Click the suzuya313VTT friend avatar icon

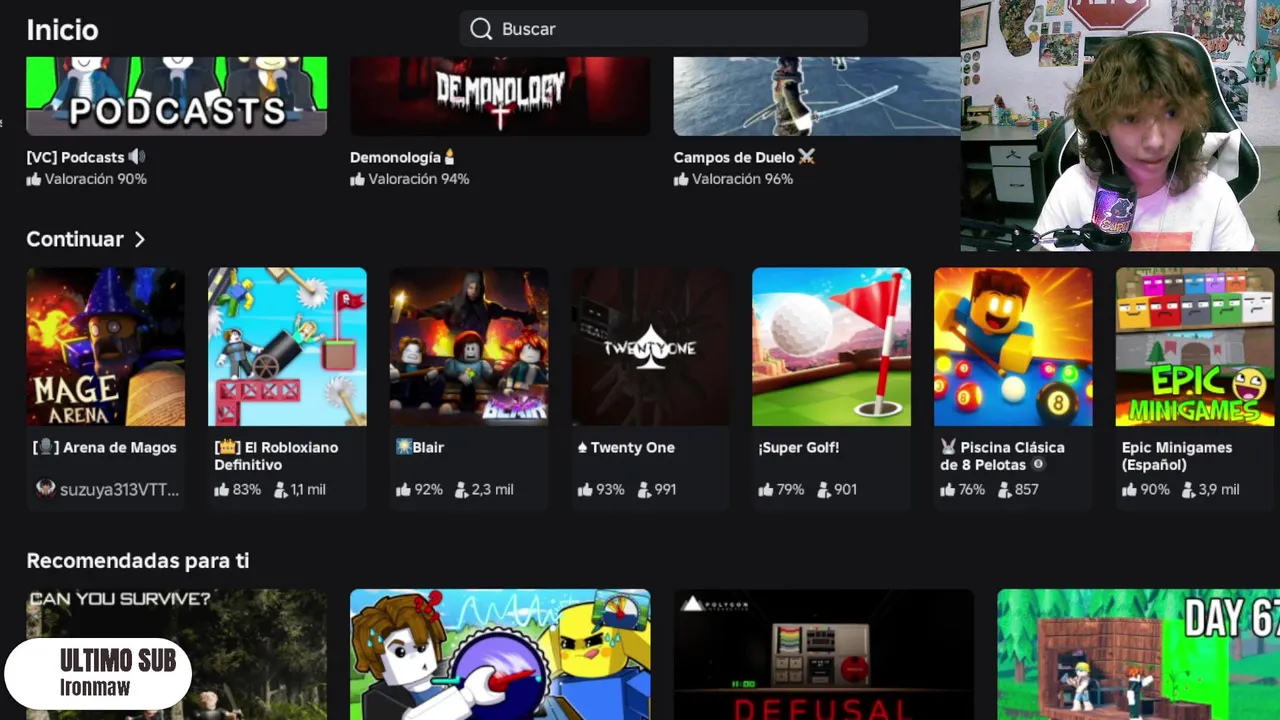point(45,489)
